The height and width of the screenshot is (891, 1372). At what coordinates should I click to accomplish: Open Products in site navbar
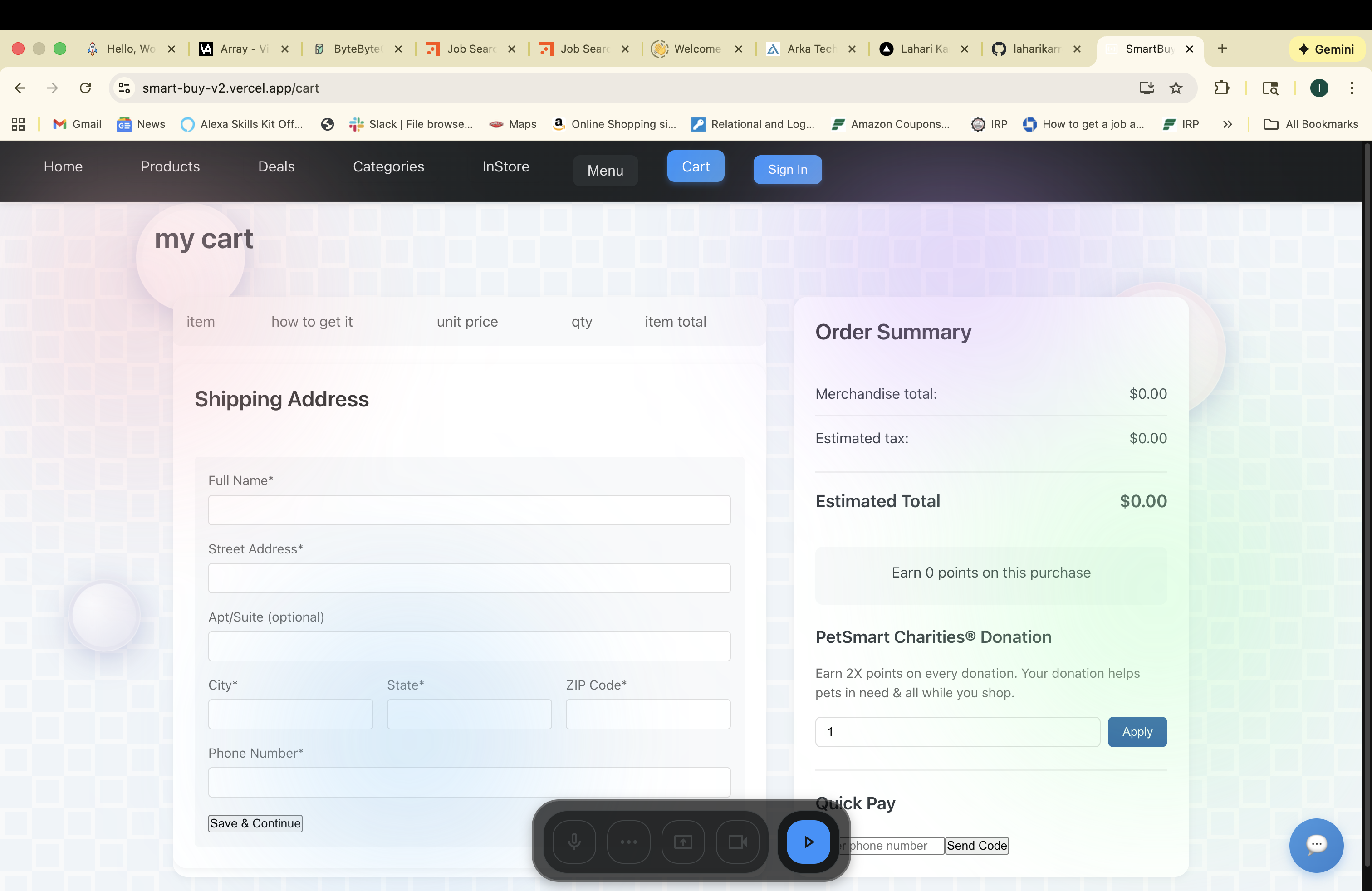(x=170, y=166)
